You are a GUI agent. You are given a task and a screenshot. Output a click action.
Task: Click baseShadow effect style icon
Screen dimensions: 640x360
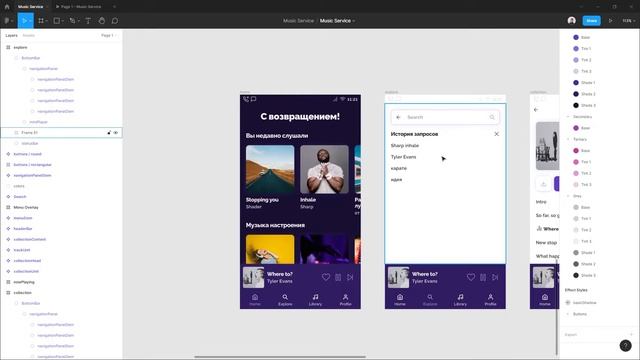568,302
